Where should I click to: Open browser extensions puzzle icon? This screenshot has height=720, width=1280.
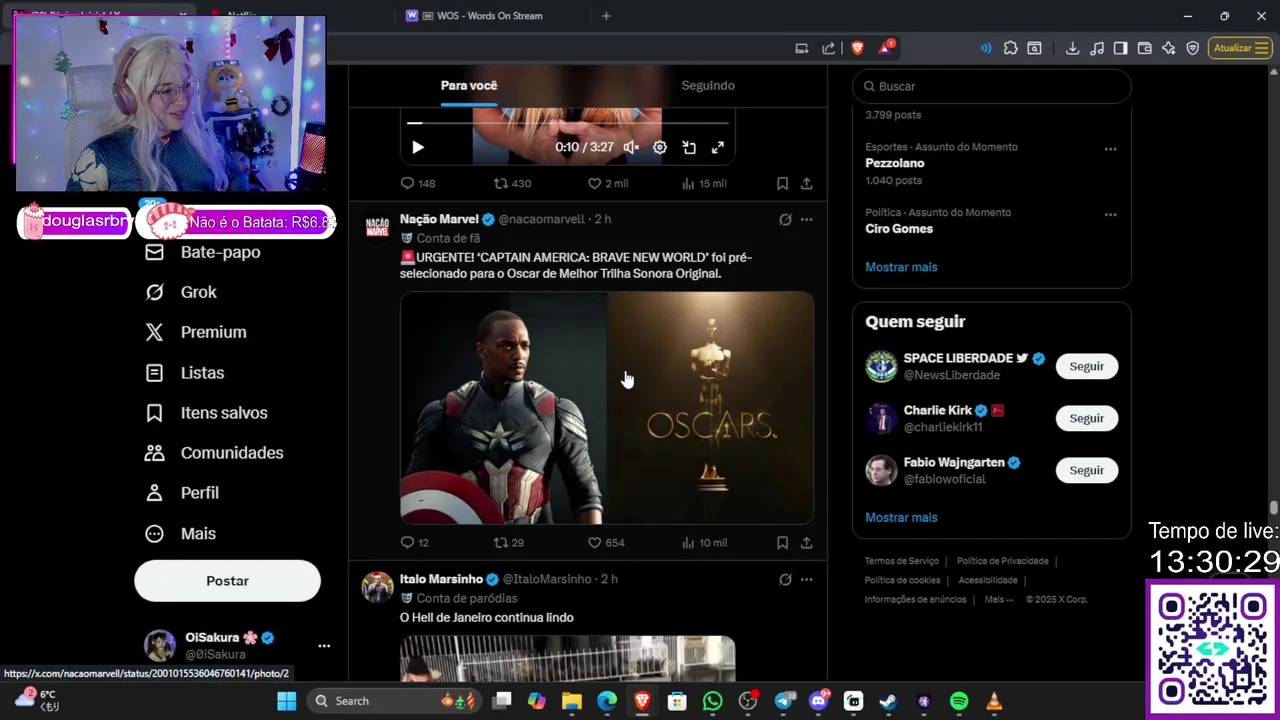[x=1010, y=48]
